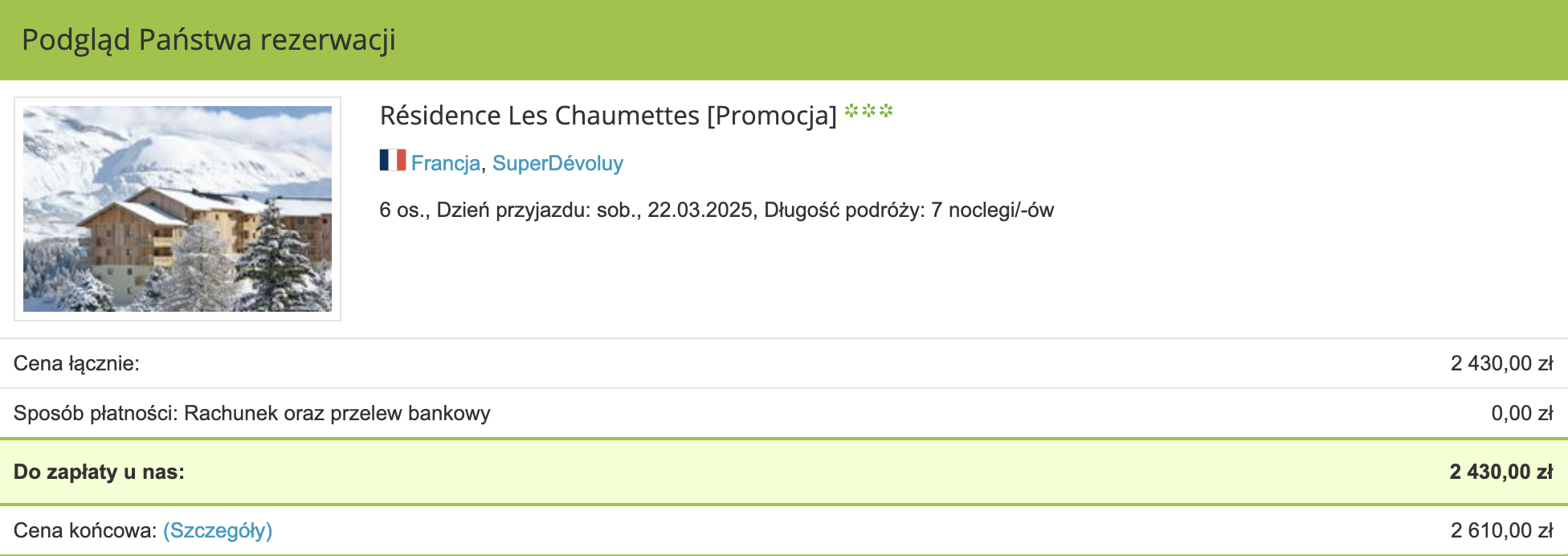Click the bold 2 430,00 zł amount due
The height and width of the screenshot is (556, 1568).
tap(1501, 472)
